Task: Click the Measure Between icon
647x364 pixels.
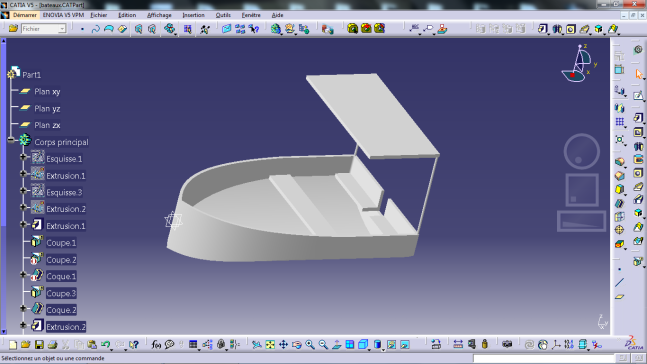Action: (x=458, y=345)
